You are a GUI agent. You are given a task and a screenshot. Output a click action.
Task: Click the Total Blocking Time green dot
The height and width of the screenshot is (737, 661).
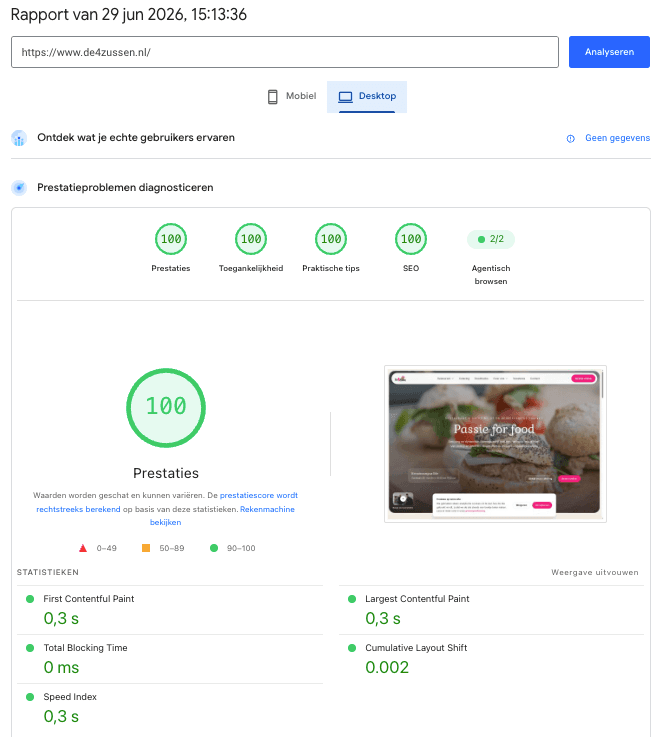coord(30,648)
